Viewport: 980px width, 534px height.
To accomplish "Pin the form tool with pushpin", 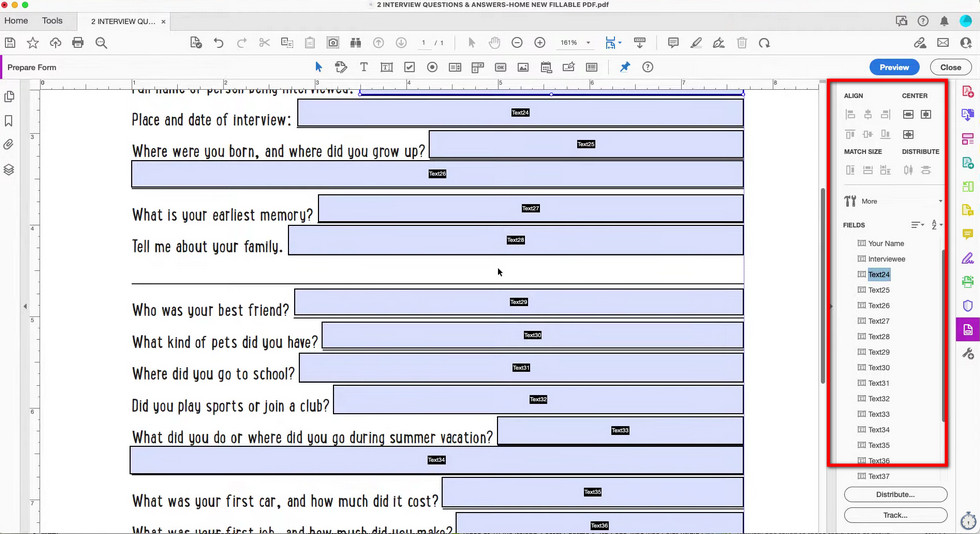I will (x=625, y=67).
